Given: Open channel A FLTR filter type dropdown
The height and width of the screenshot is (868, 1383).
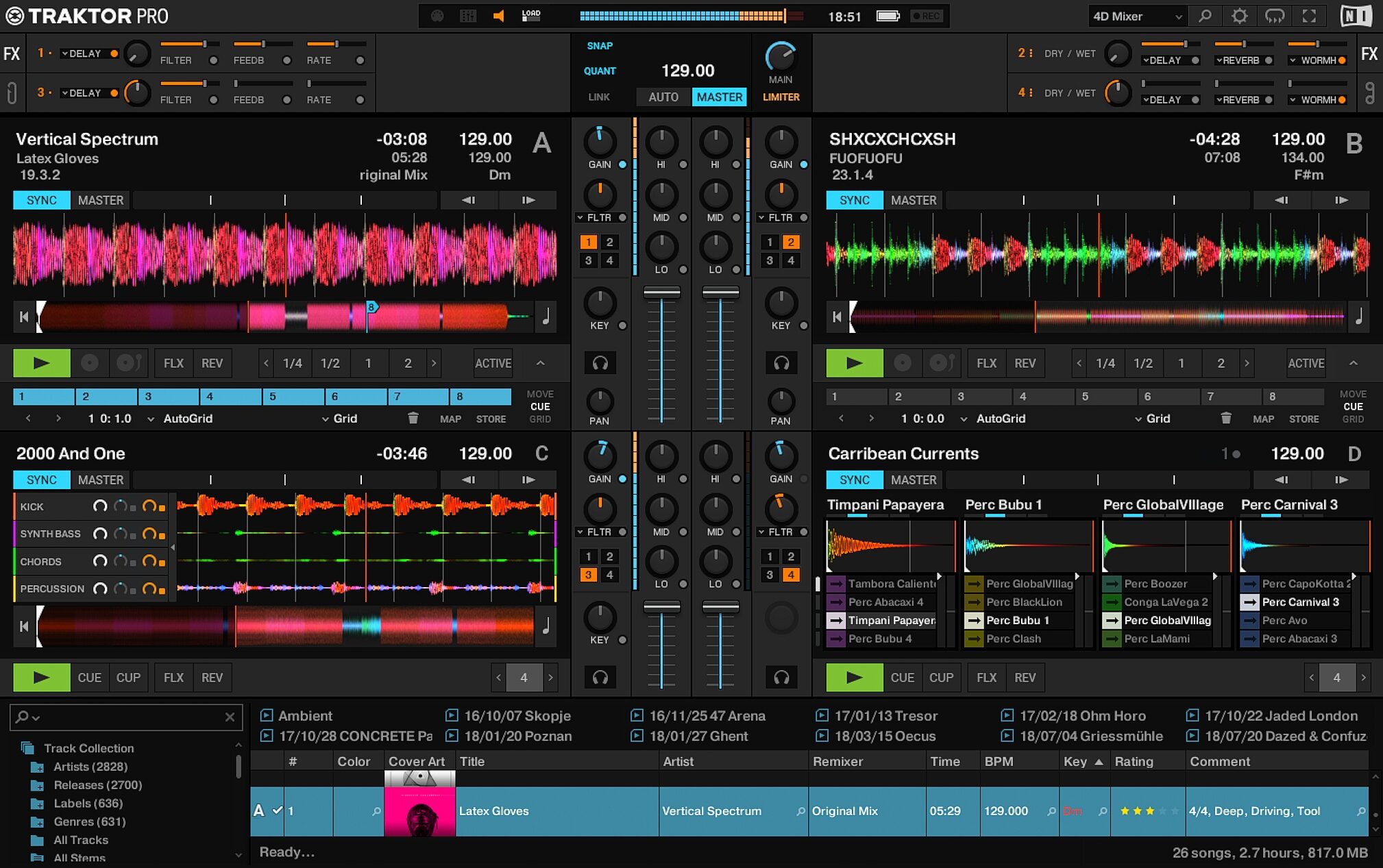Looking at the screenshot, I should (595, 218).
